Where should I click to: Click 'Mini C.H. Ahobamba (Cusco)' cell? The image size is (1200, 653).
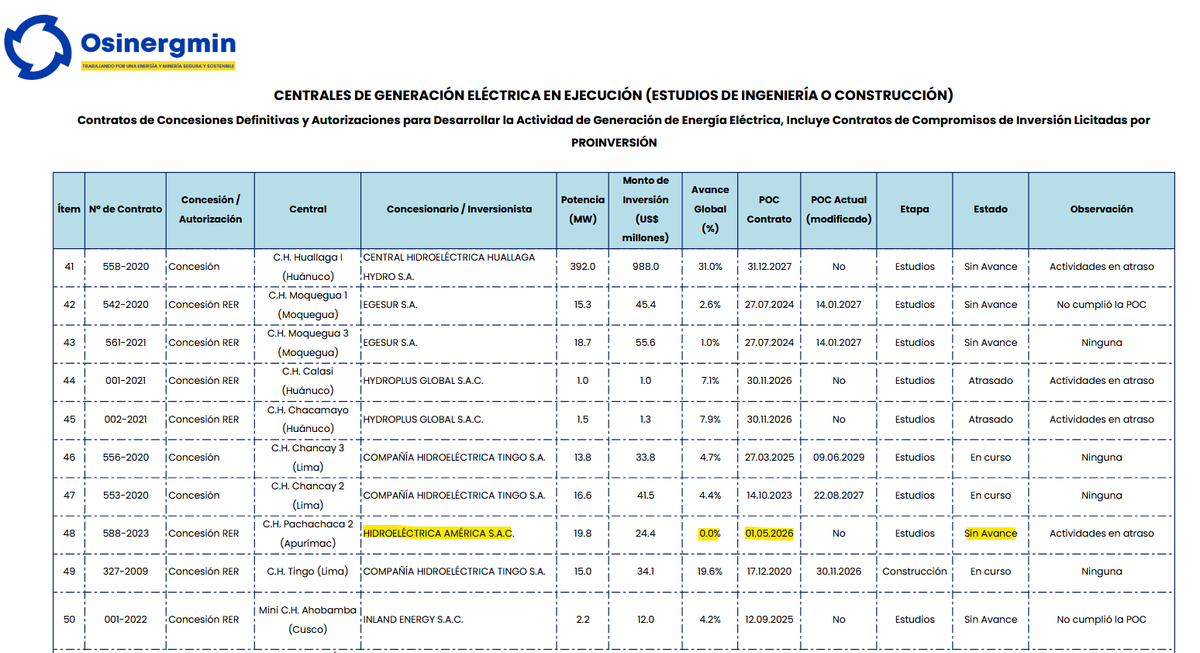(x=308, y=620)
